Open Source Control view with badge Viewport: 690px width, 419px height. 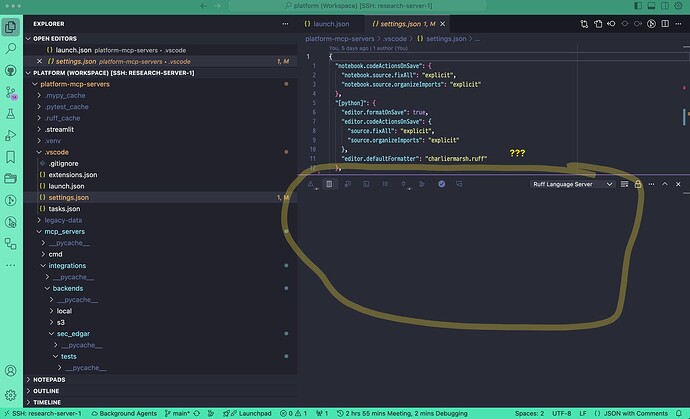coord(11,92)
